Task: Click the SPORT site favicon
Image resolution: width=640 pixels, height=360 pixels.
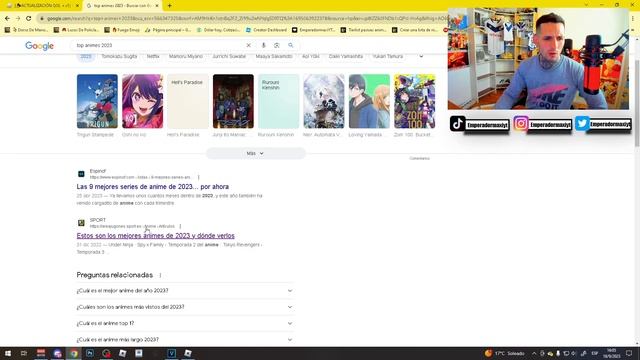Action: [81, 223]
